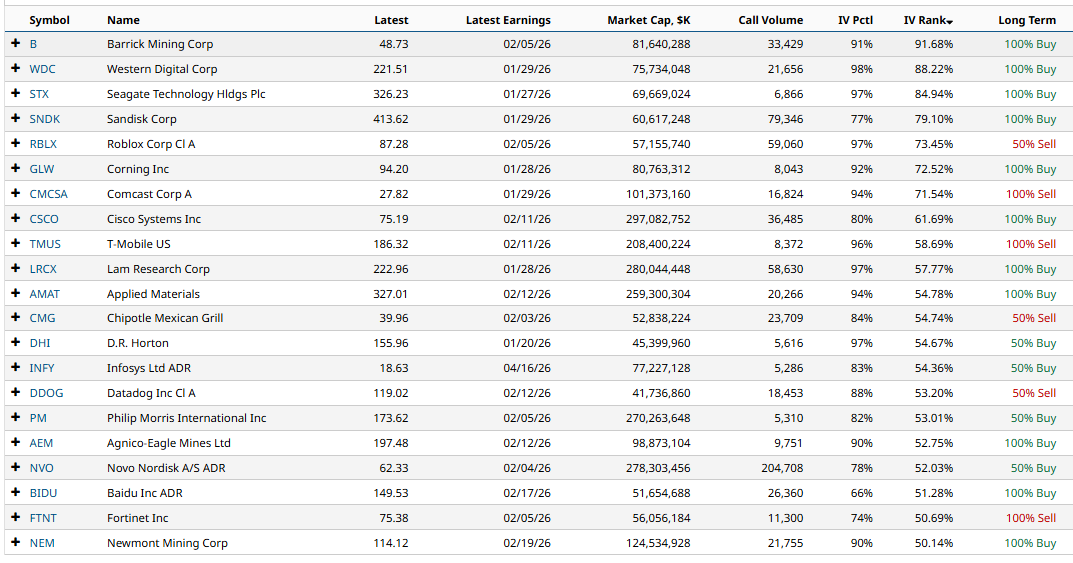Click the plus icon beside CSCO
This screenshot has height=563, width=1073.
click(x=15, y=219)
